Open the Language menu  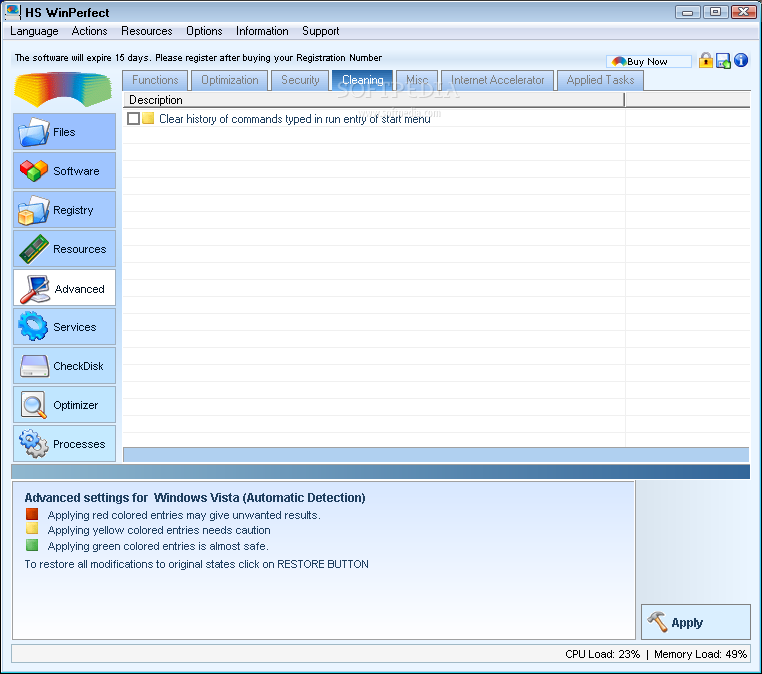[34, 31]
